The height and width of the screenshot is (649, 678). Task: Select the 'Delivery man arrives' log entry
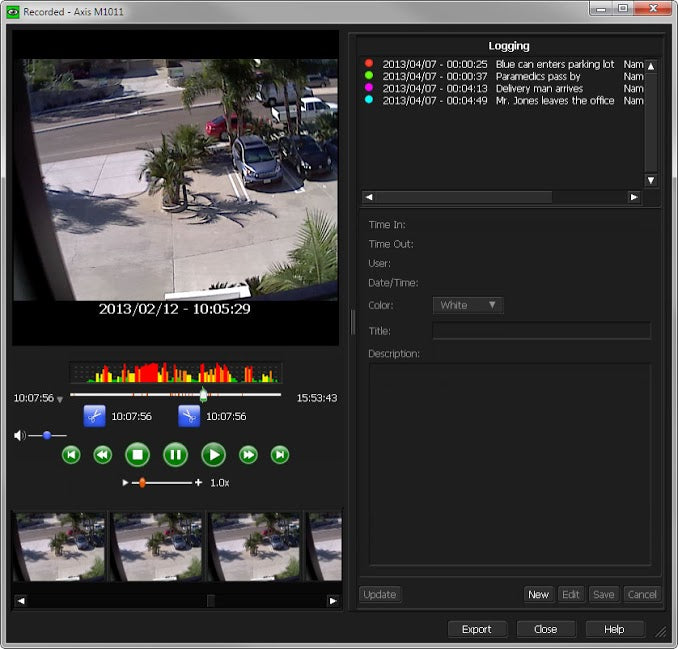click(x=539, y=88)
